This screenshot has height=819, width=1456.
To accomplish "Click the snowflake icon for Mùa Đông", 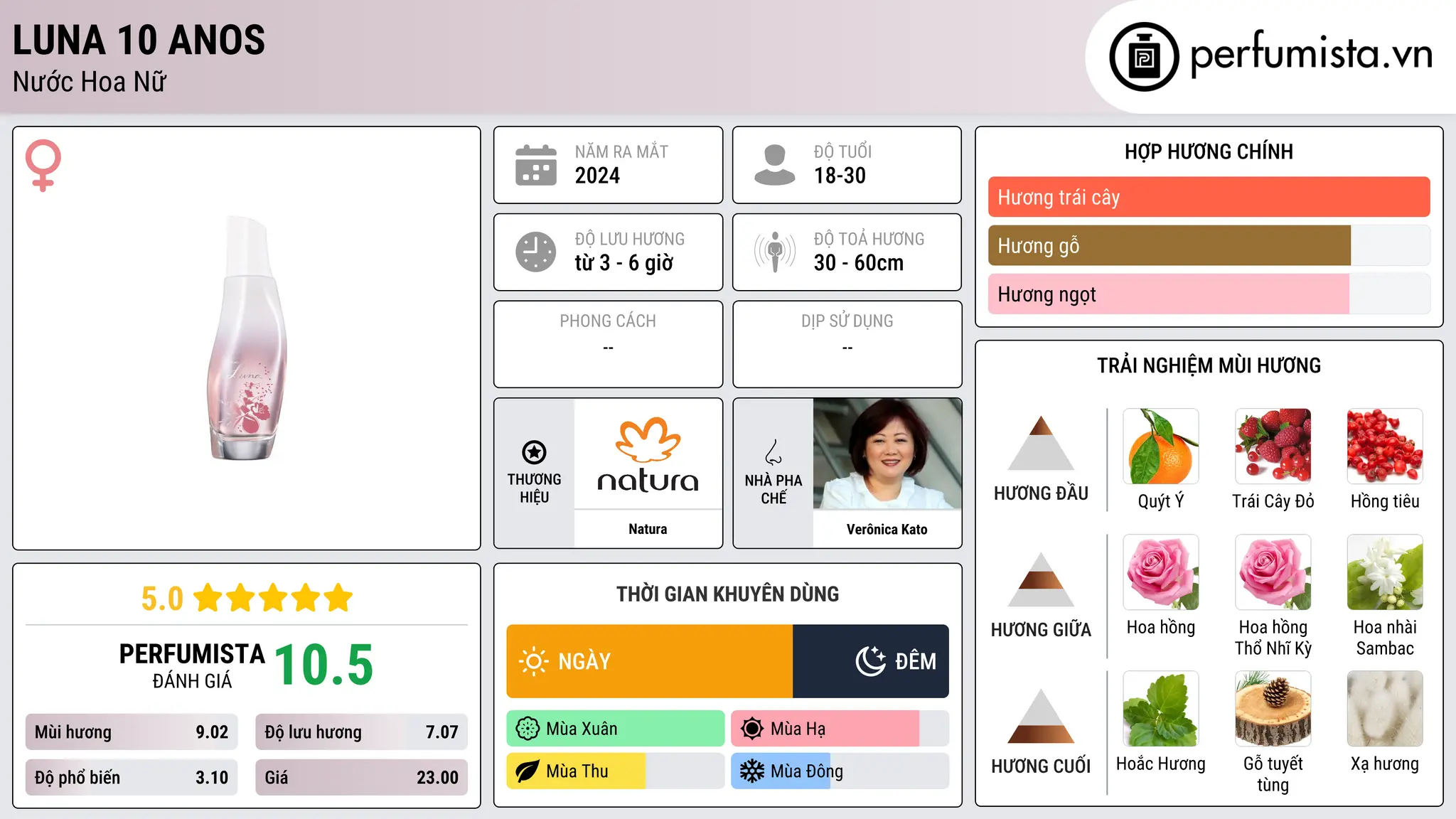I will [751, 771].
